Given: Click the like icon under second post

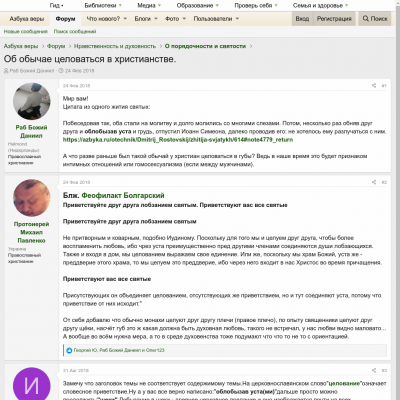Looking at the screenshot, I should tap(69, 350).
